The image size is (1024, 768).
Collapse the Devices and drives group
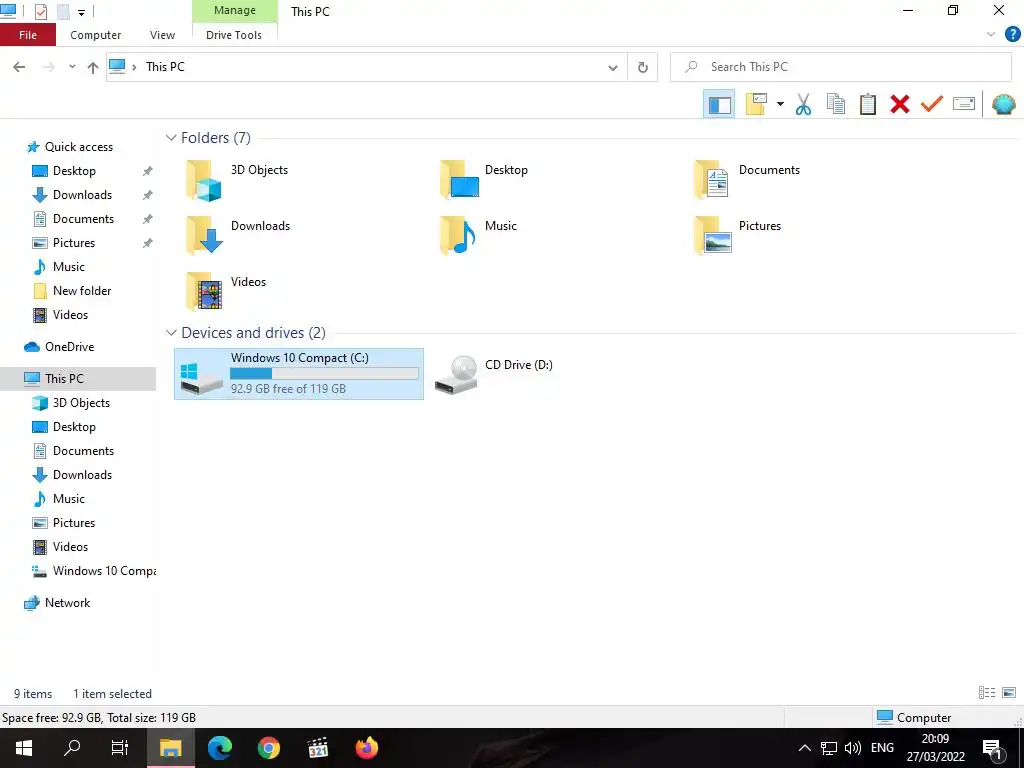(x=171, y=333)
